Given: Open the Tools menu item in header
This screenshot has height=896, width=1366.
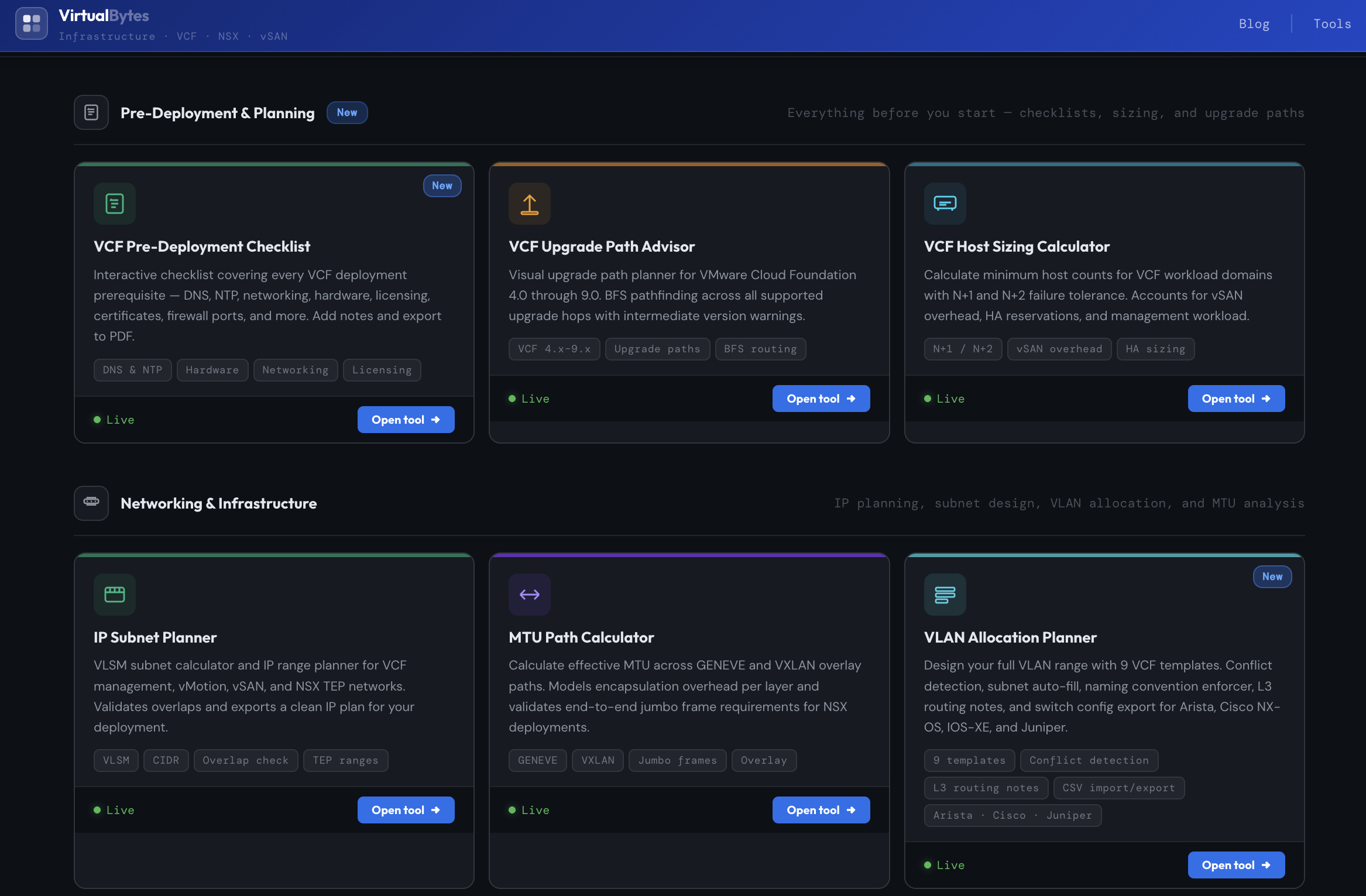Looking at the screenshot, I should click(x=1332, y=24).
